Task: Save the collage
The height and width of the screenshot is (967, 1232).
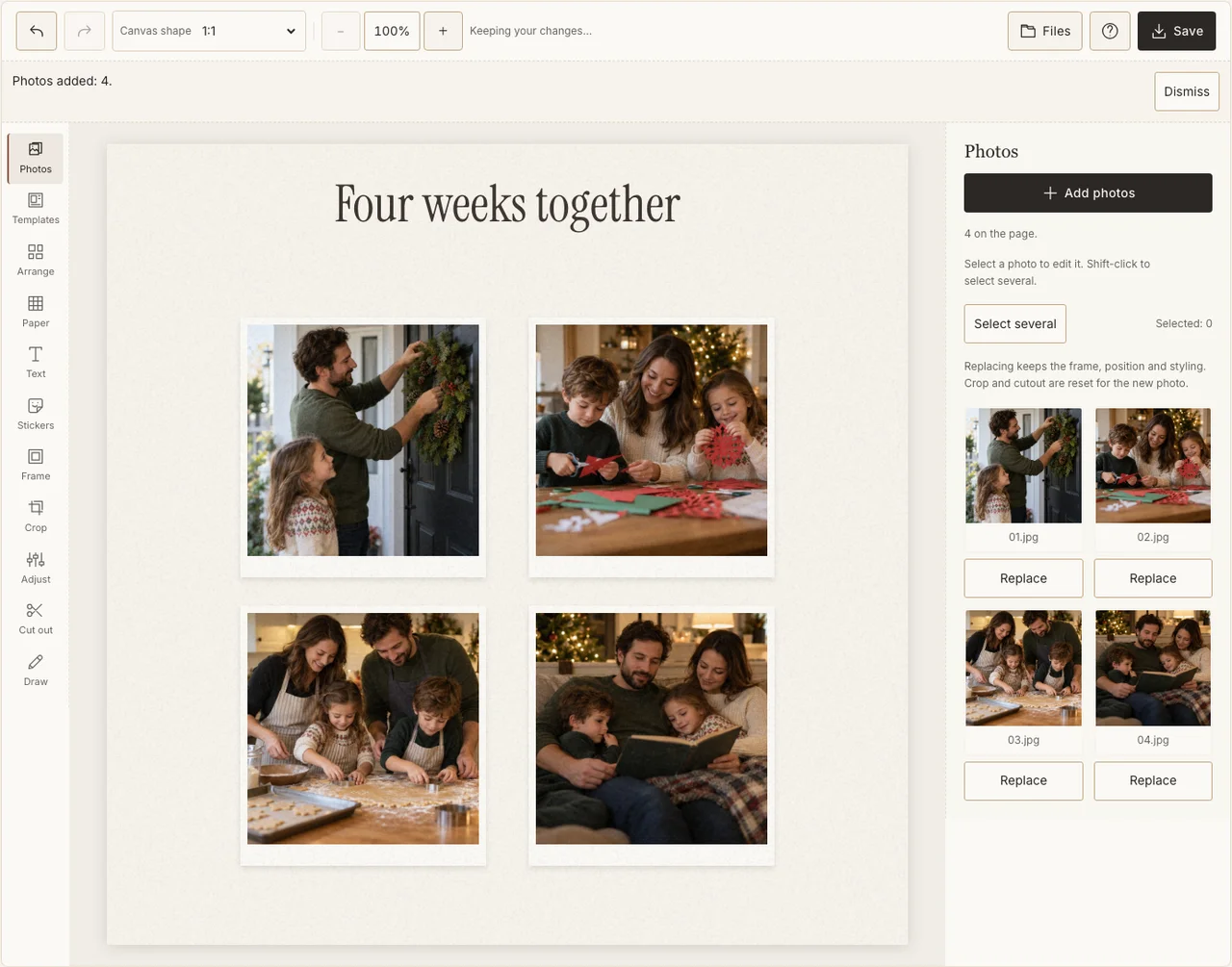Action: point(1176,31)
